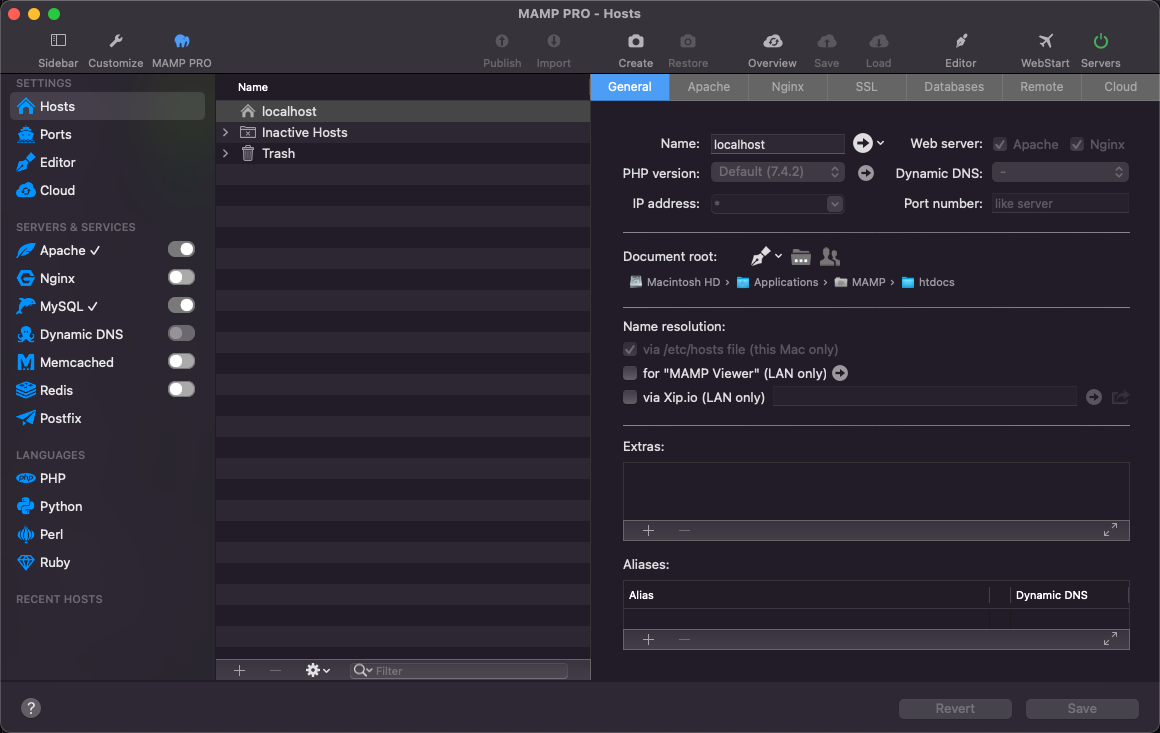This screenshot has width=1160, height=733.
Task: Switch to the Apache tab
Action: tap(709, 87)
